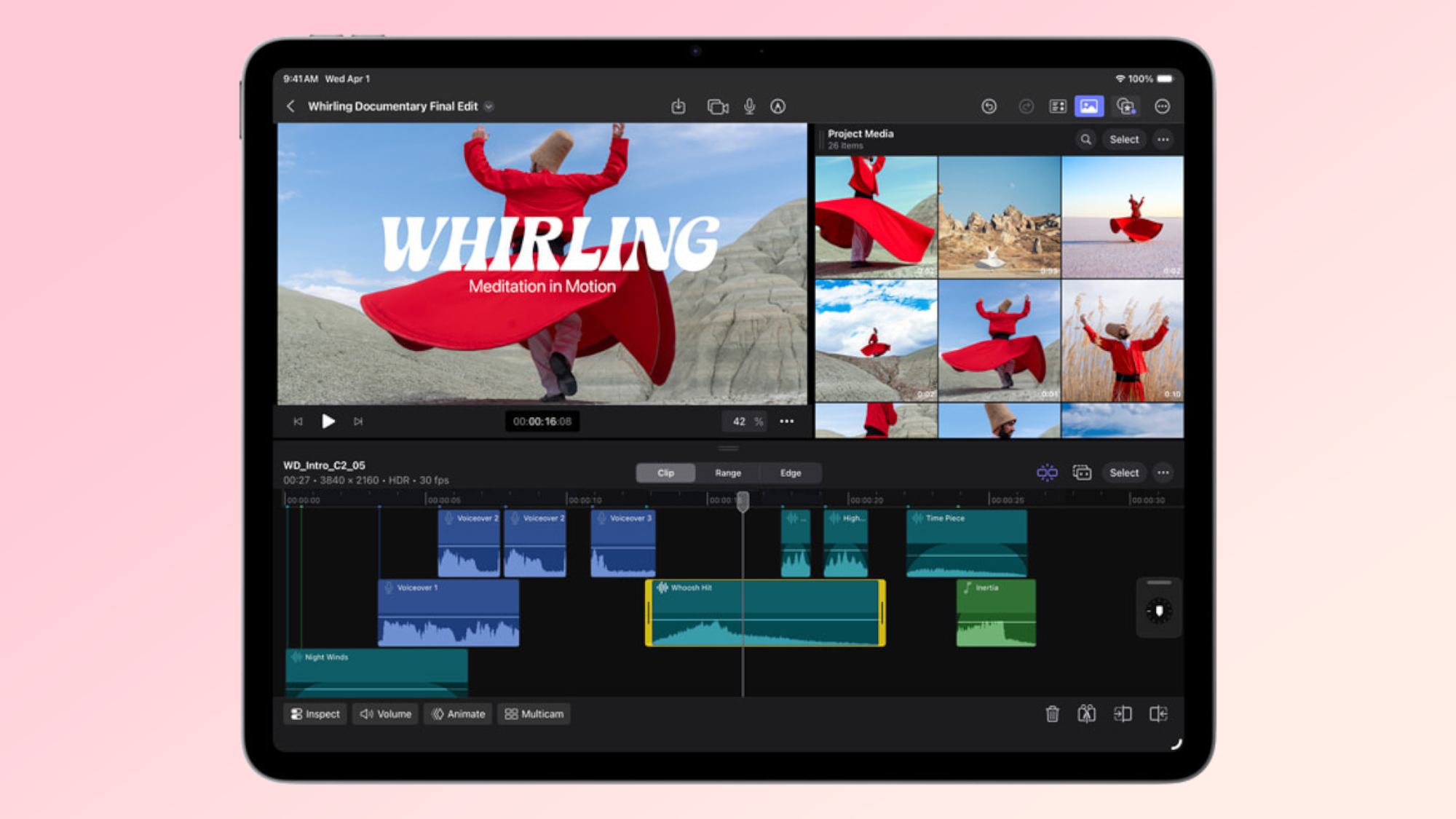Toggle timeline snapping icon
This screenshot has height=819, width=1456.
tap(1046, 472)
